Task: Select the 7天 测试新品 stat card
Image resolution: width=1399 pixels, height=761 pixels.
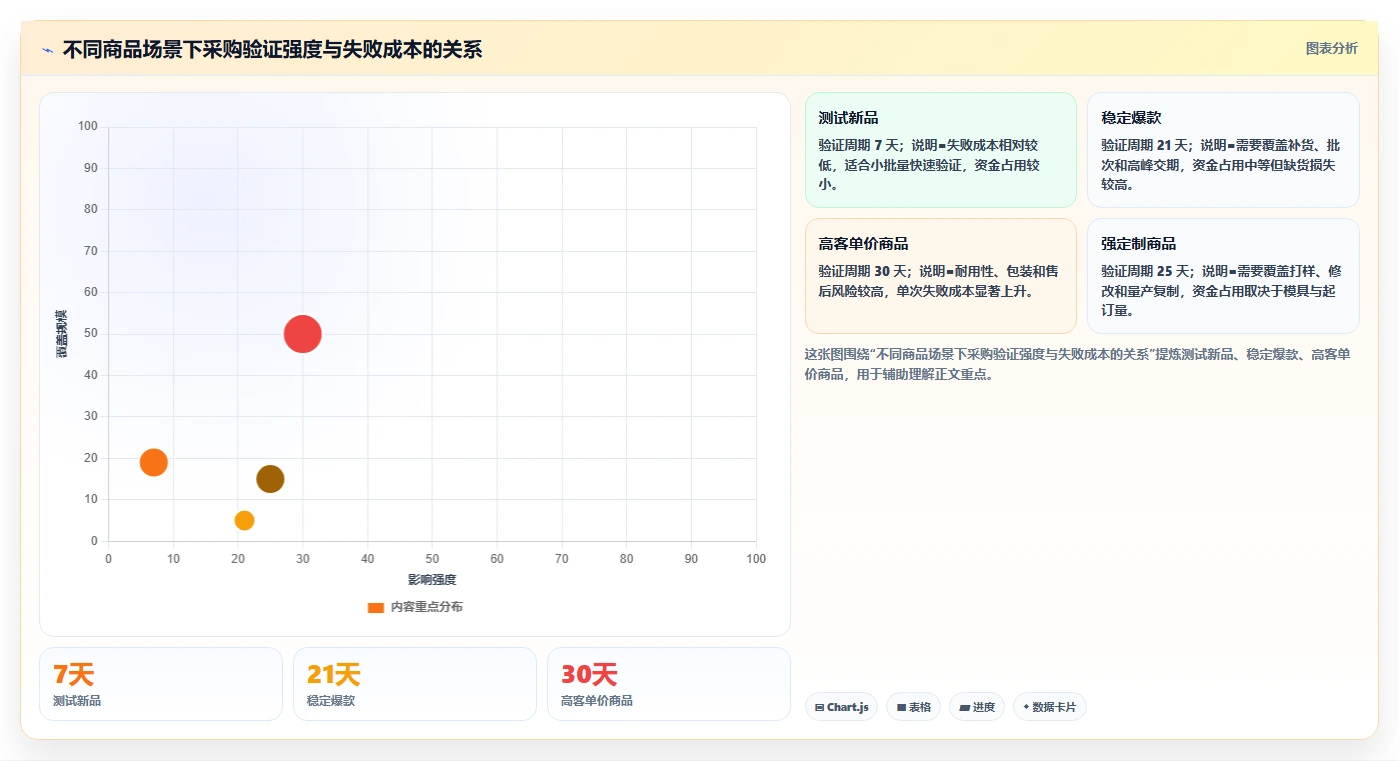Action: tap(161, 684)
